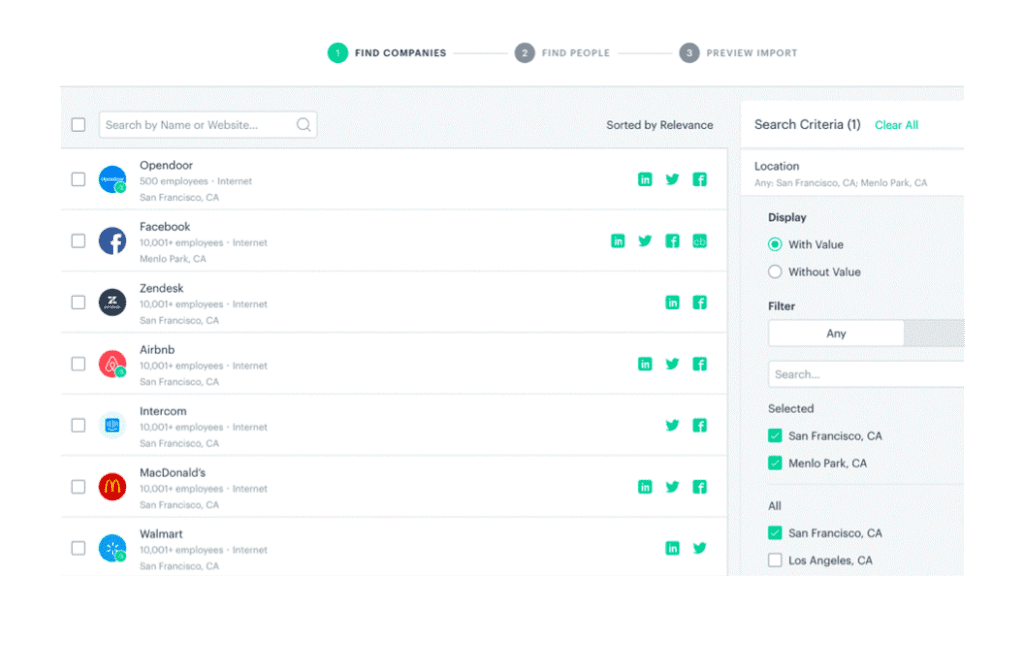This screenshot has width=1024, height=671.
Task: Open Zendesk's LinkedIn icon
Action: (672, 303)
